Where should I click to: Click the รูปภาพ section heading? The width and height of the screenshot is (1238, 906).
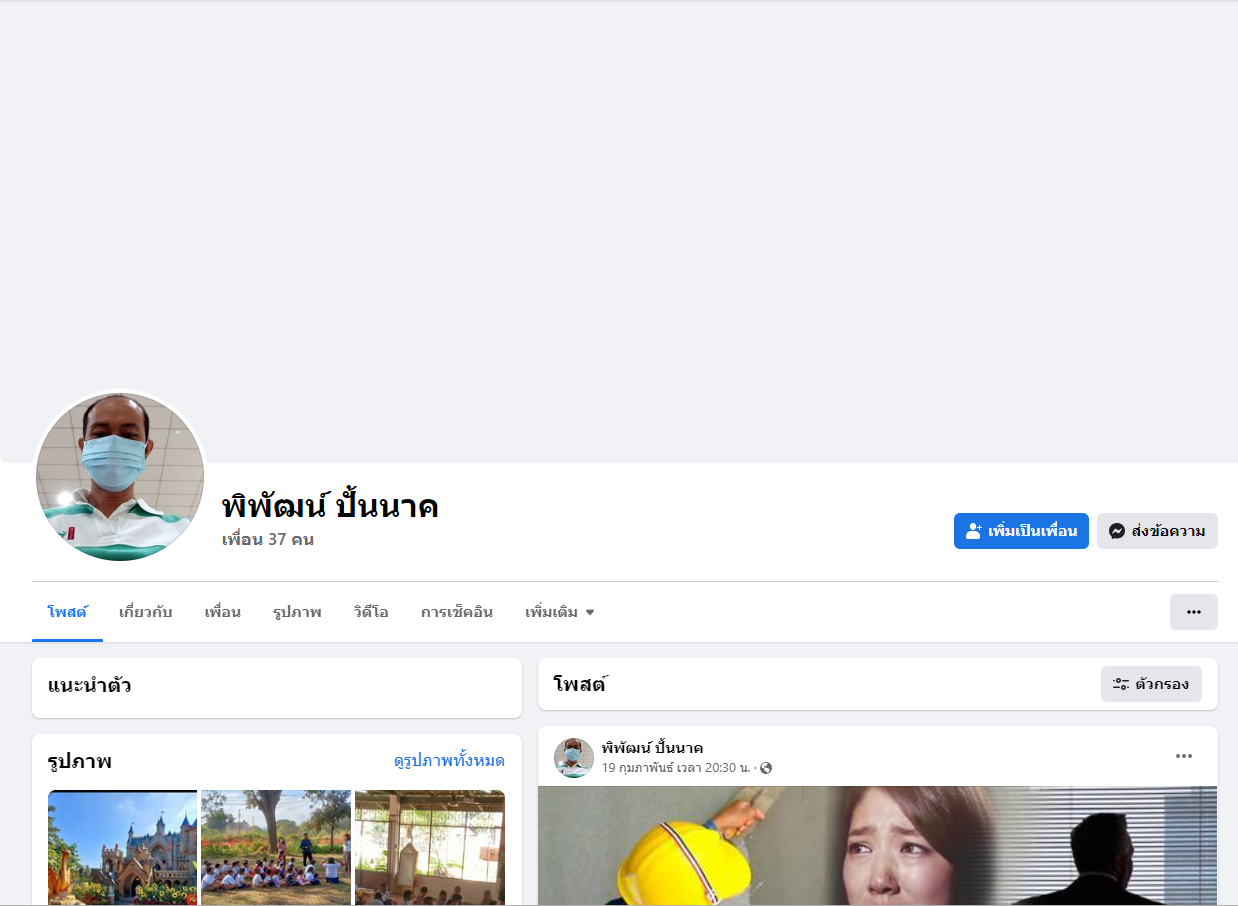pos(79,762)
